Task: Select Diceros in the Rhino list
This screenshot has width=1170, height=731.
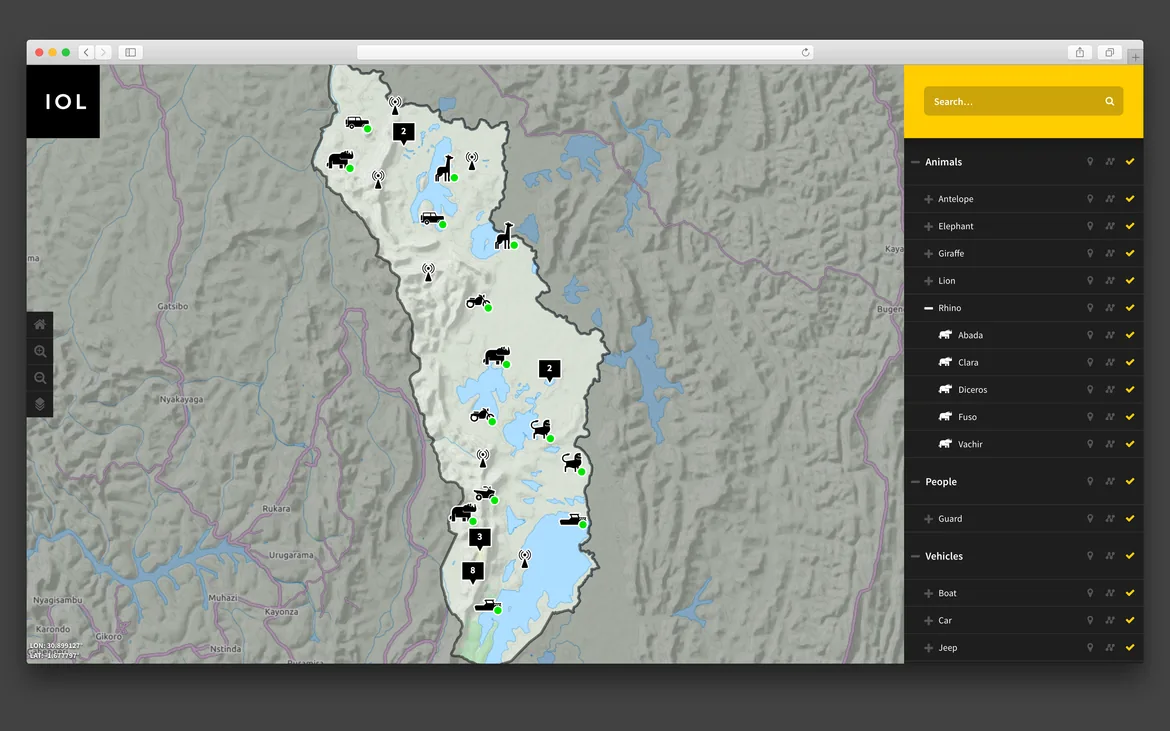Action: point(972,389)
